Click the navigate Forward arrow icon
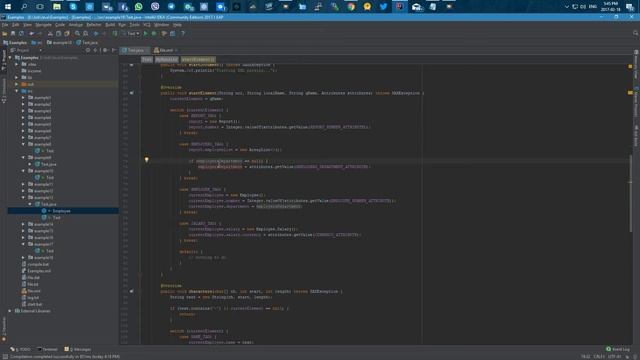 tap(104, 33)
